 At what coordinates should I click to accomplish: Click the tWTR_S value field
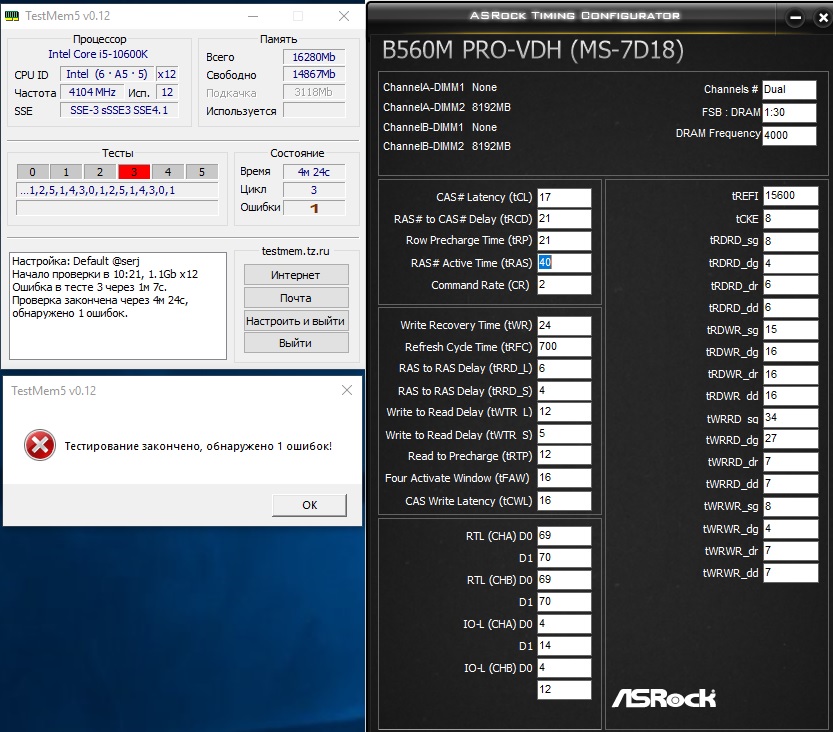pyautogui.click(x=564, y=434)
